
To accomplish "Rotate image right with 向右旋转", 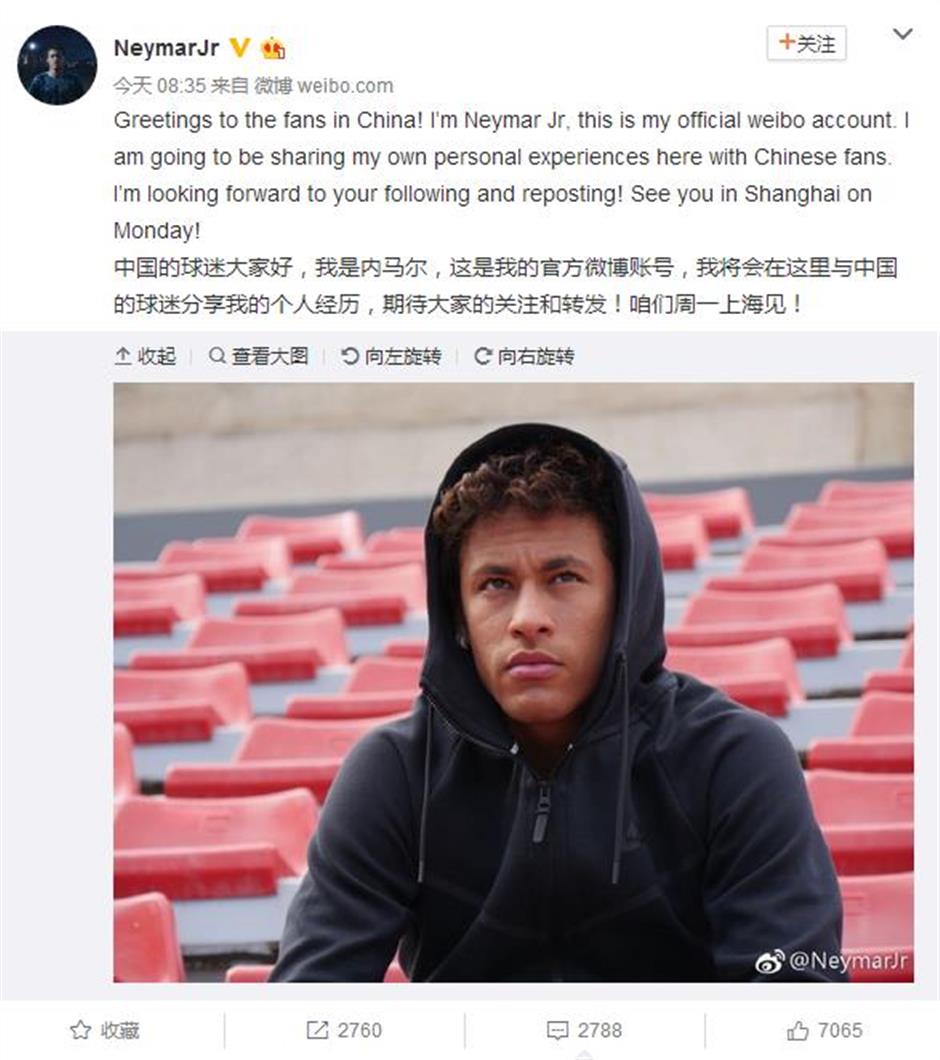I will pos(524,356).
